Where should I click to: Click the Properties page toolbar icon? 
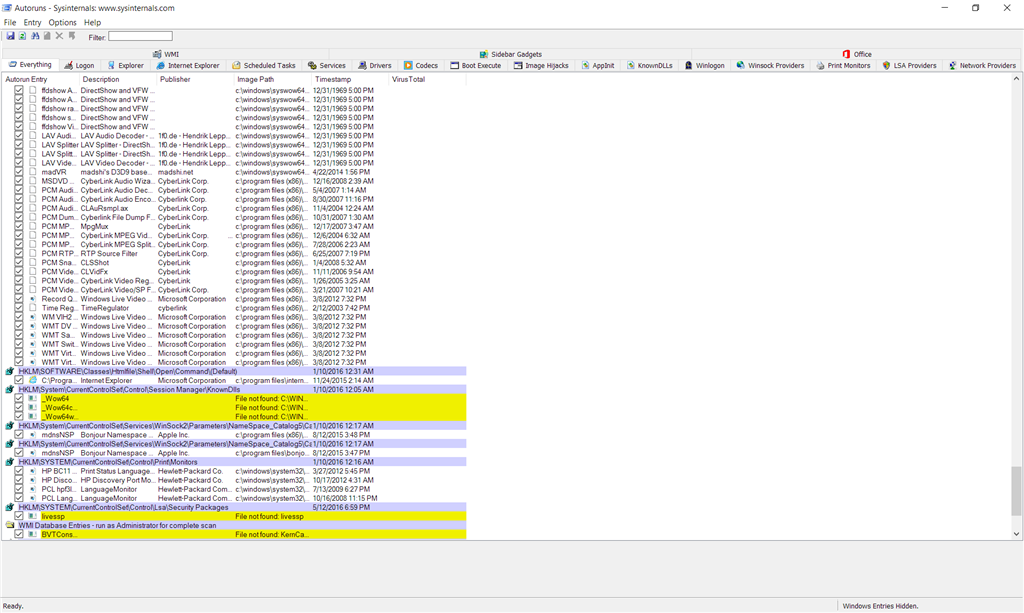tap(47, 36)
